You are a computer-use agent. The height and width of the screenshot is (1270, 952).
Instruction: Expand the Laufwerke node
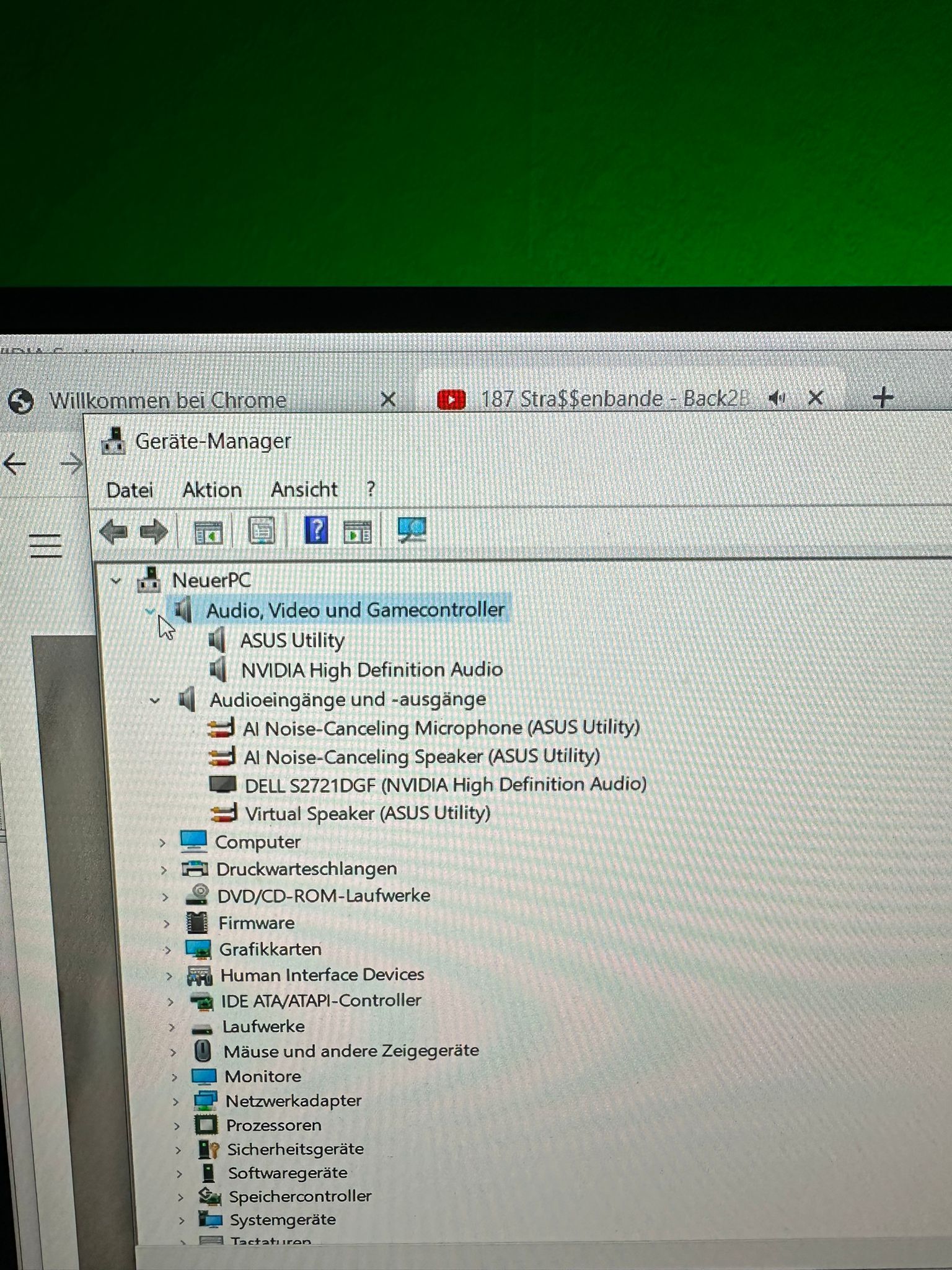pos(172,1027)
